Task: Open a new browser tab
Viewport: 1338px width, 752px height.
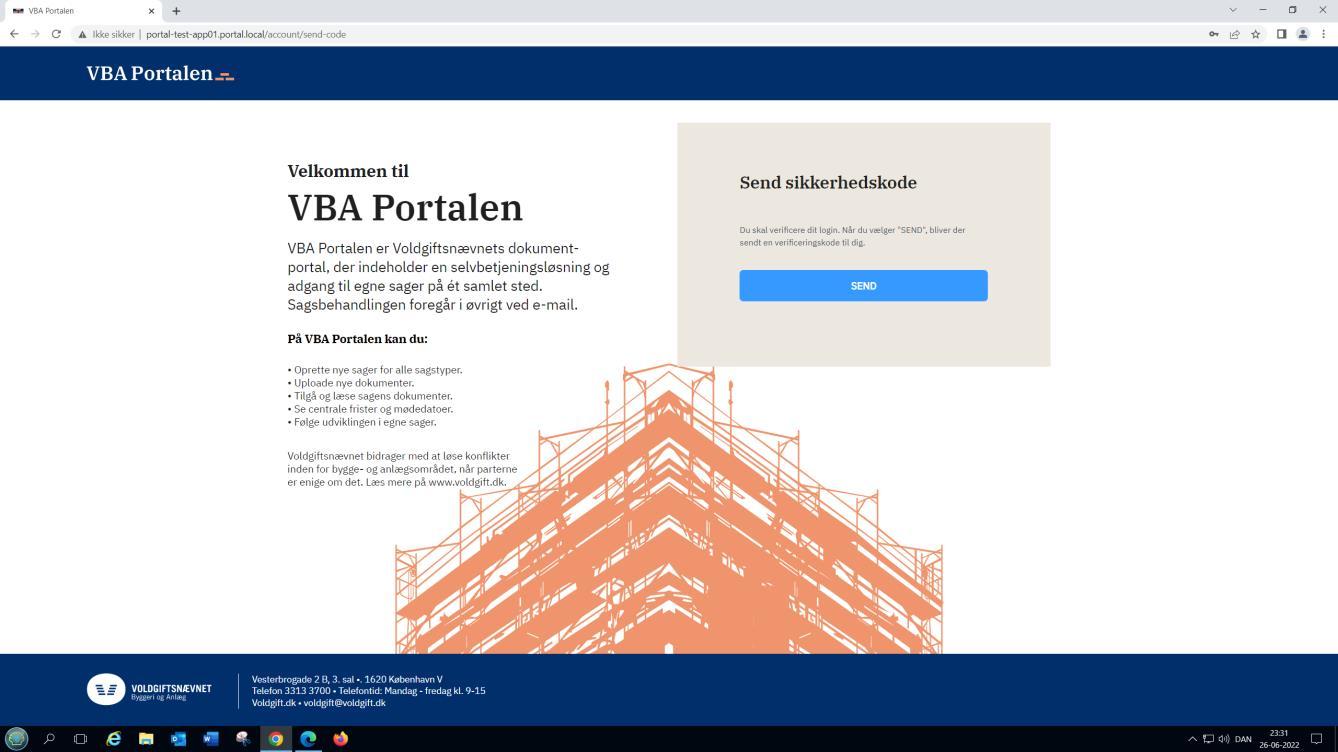Action: pos(176,11)
